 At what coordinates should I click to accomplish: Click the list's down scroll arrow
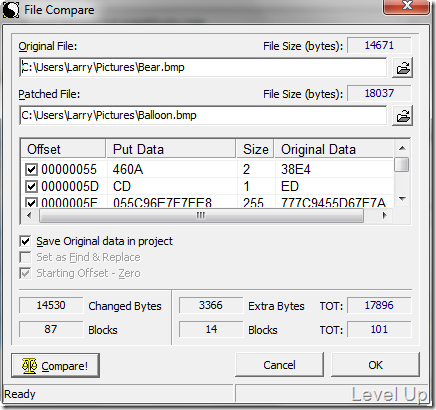pos(402,199)
